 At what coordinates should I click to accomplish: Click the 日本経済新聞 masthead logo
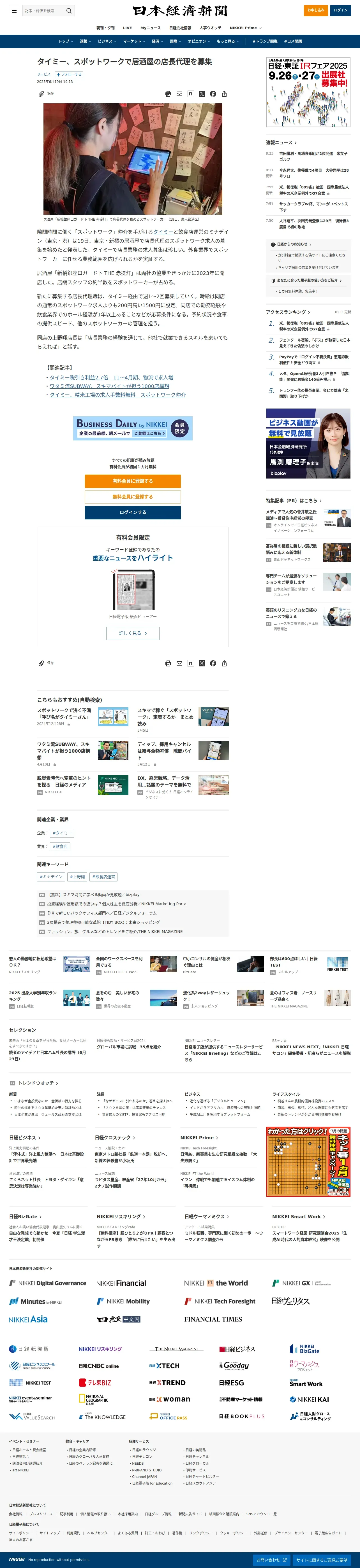tap(180, 10)
